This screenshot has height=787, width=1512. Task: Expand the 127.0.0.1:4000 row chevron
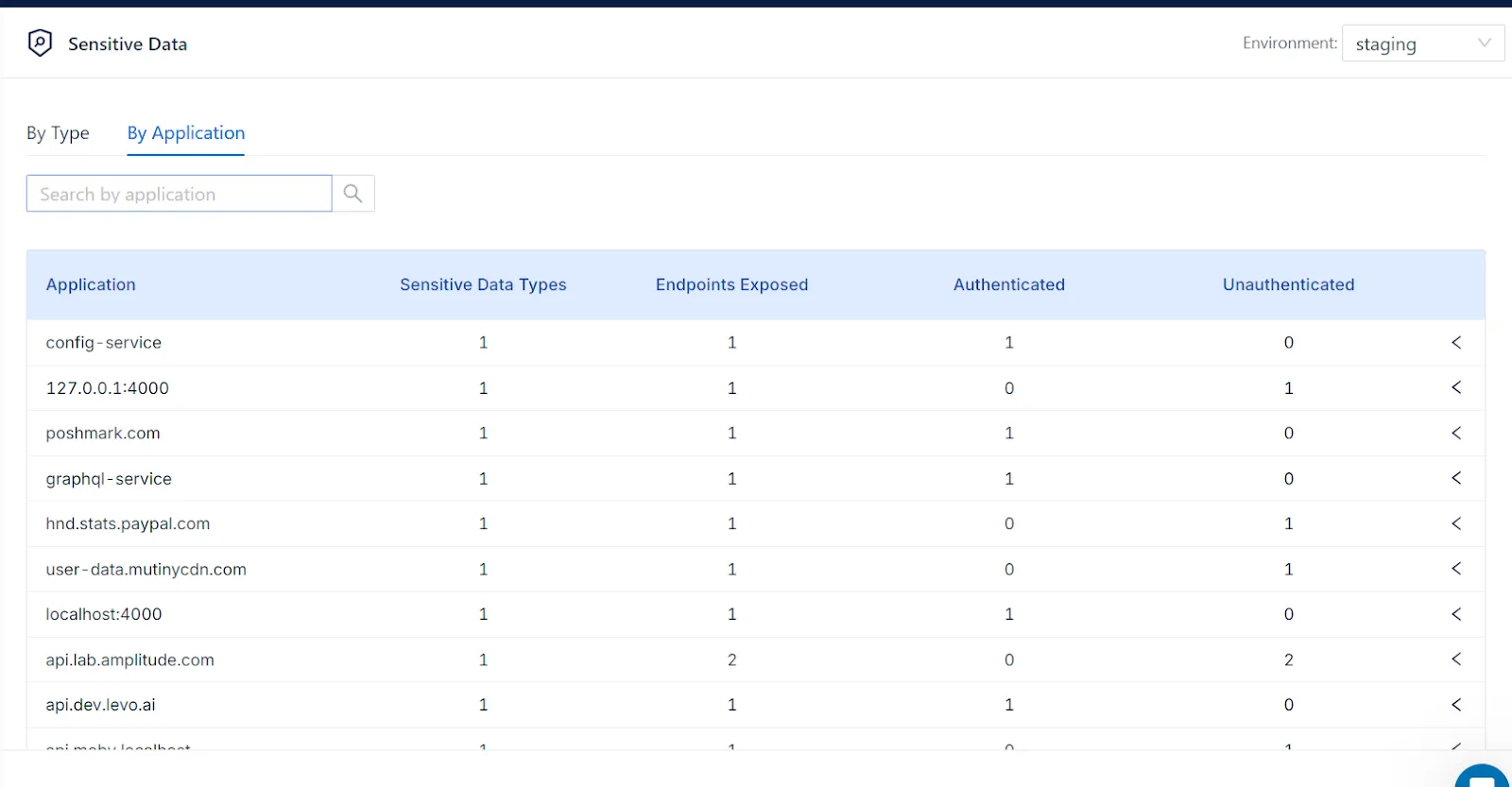click(x=1456, y=388)
